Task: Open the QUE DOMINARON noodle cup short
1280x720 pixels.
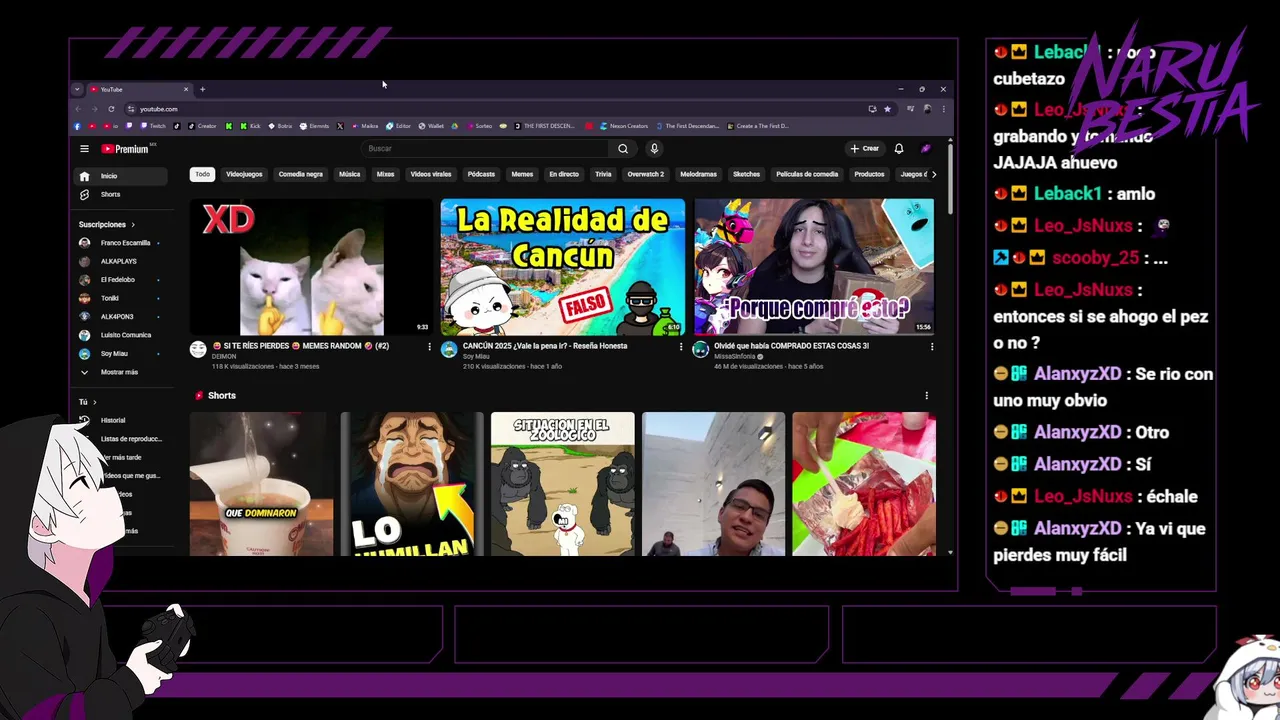Action: coord(261,484)
